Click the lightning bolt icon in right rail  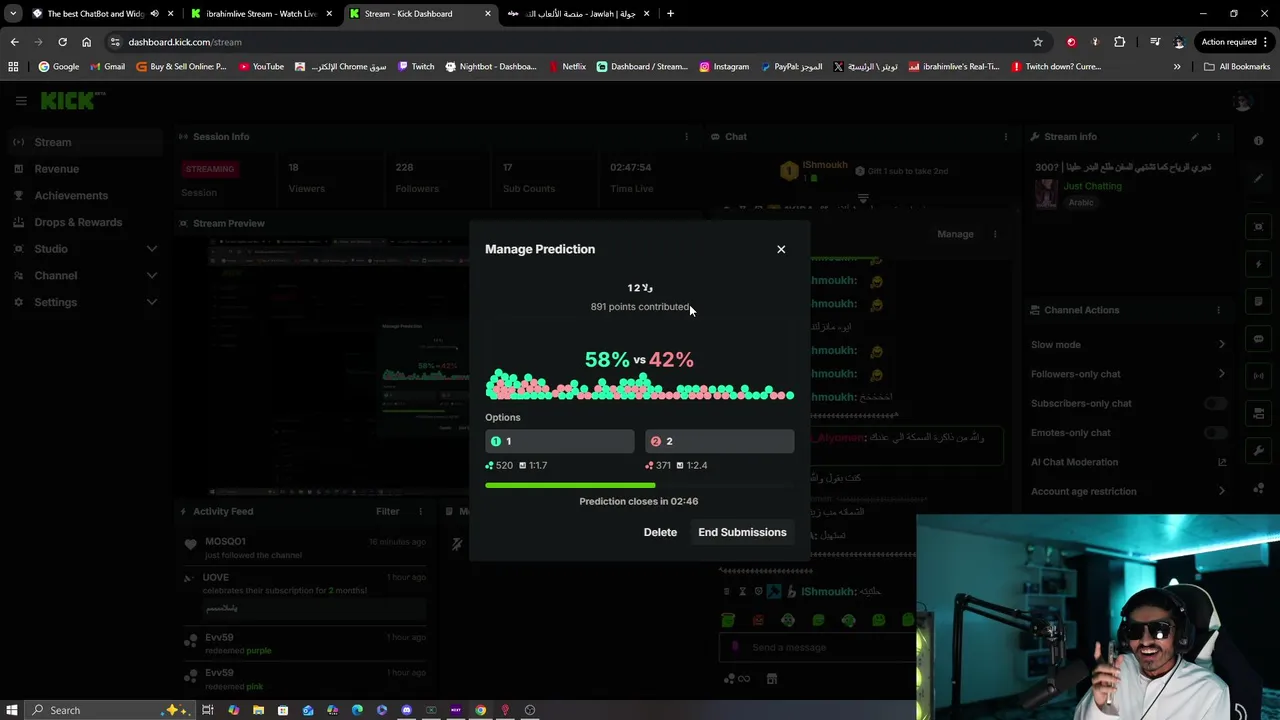pos(1258,264)
